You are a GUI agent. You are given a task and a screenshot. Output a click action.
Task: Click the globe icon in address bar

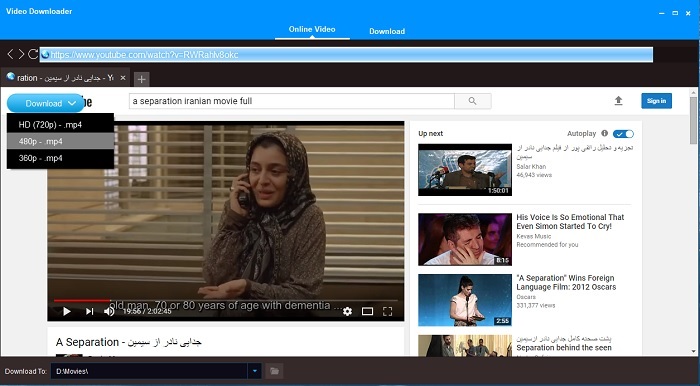pyautogui.click(x=45, y=54)
